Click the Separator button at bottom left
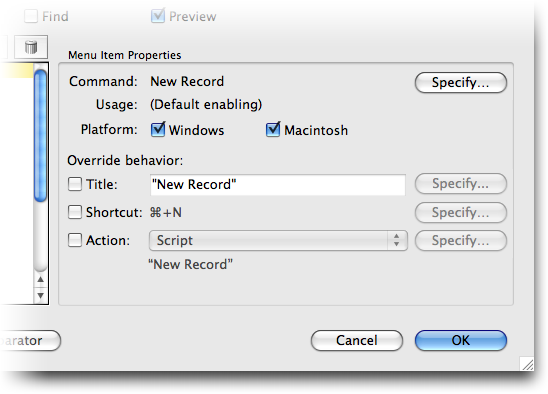The width and height of the screenshot is (548, 394). coord(30,341)
